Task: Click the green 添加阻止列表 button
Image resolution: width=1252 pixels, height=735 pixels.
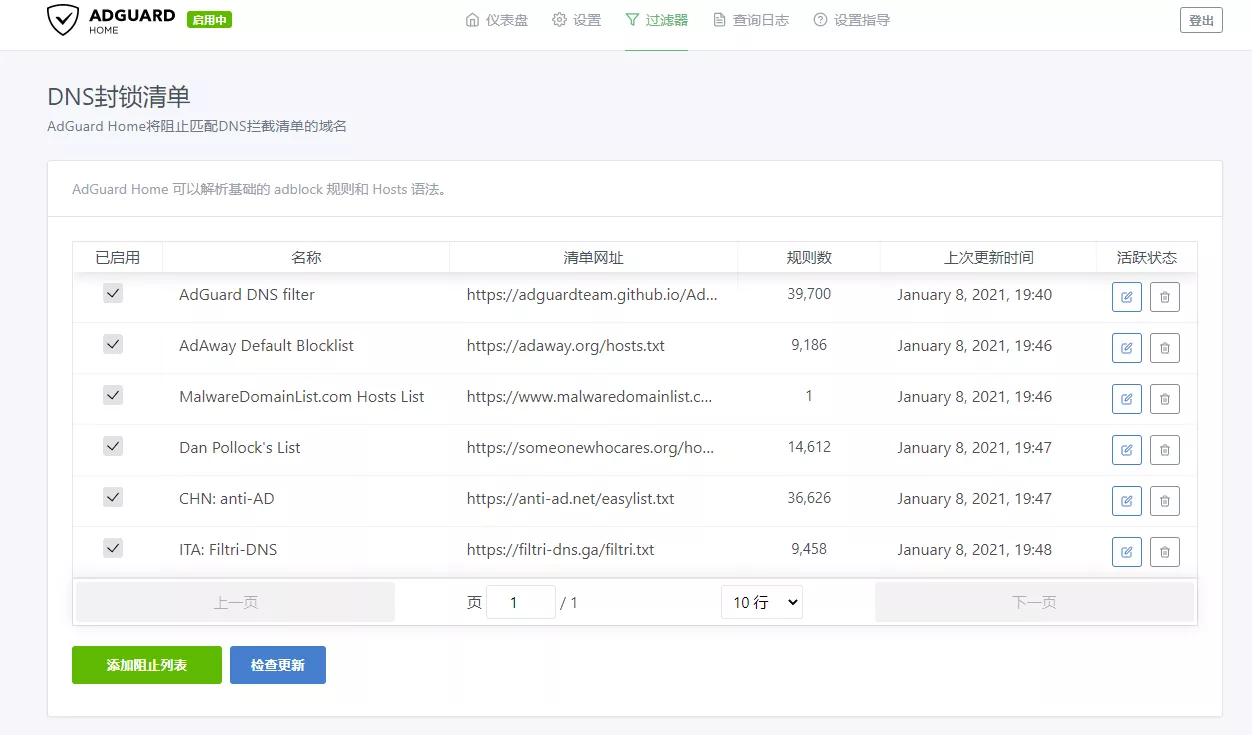Action: point(147,665)
